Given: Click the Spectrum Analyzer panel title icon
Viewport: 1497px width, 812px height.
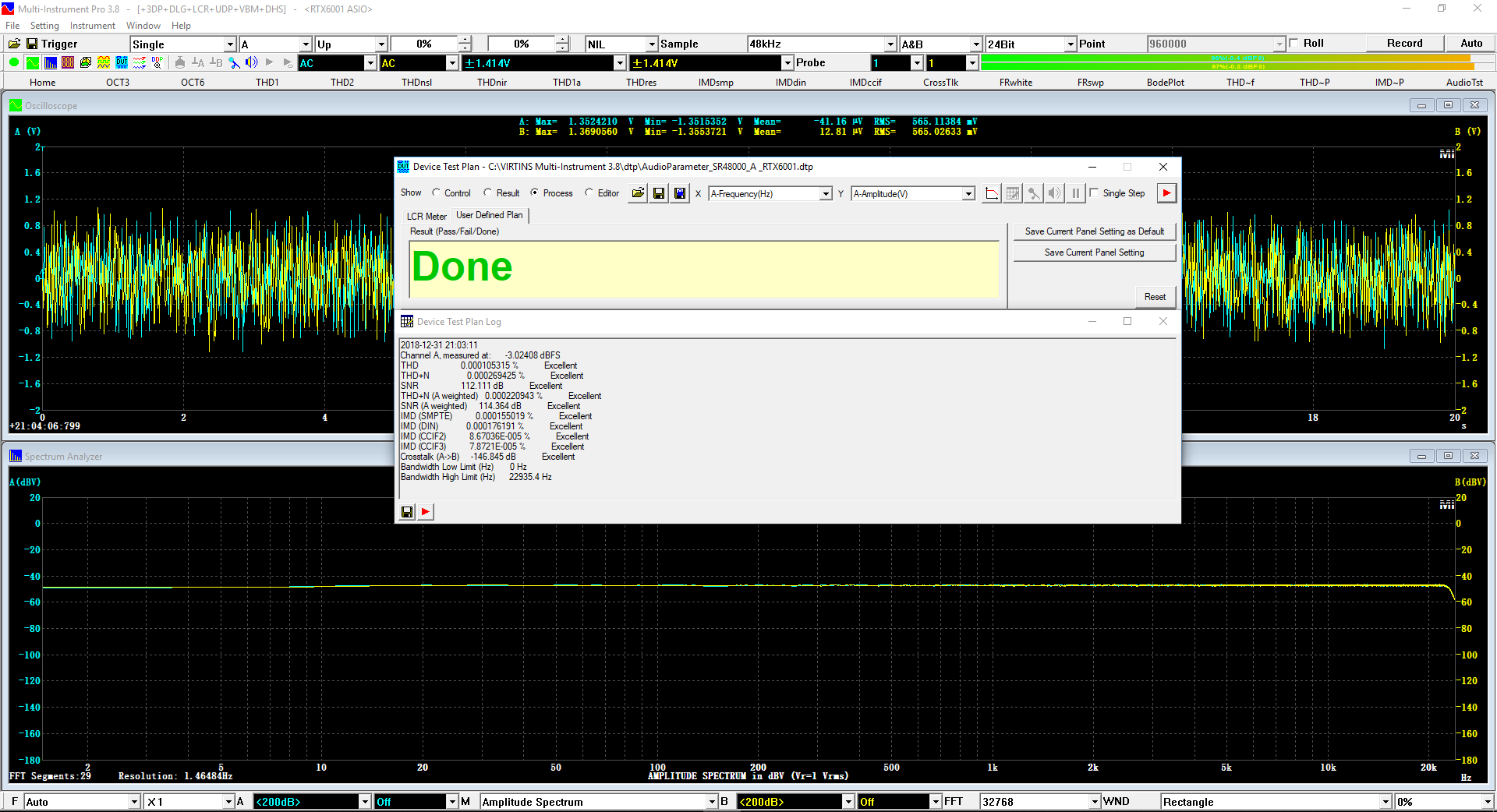Looking at the screenshot, I should pyautogui.click(x=16, y=456).
